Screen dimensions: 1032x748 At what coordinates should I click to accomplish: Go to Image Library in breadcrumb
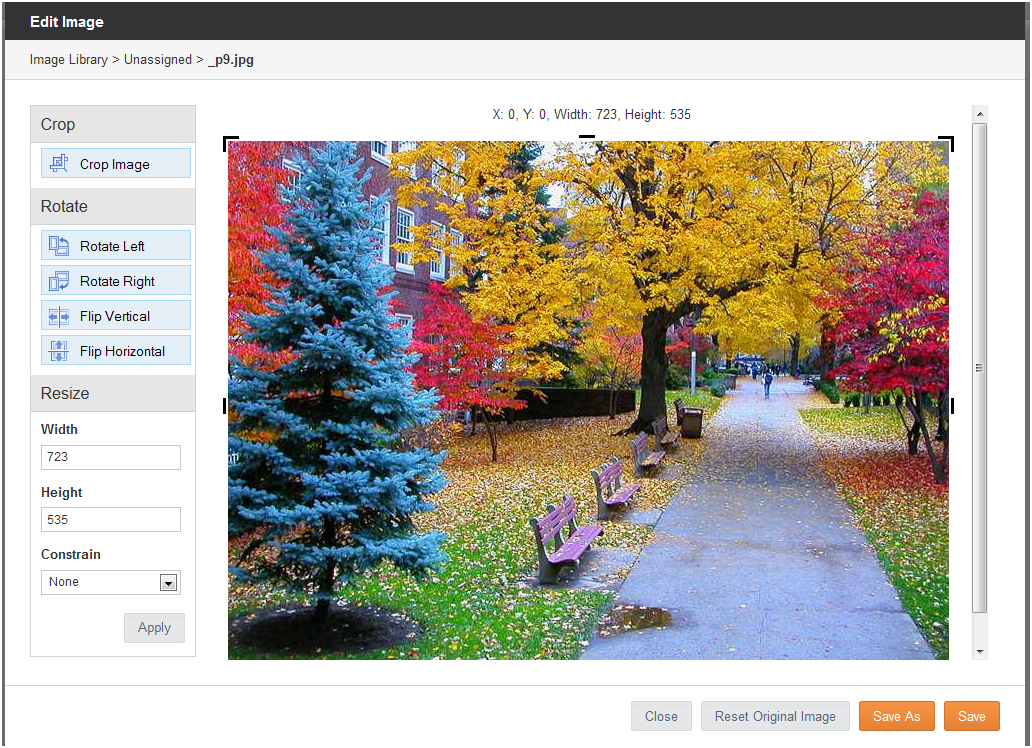(x=68, y=59)
